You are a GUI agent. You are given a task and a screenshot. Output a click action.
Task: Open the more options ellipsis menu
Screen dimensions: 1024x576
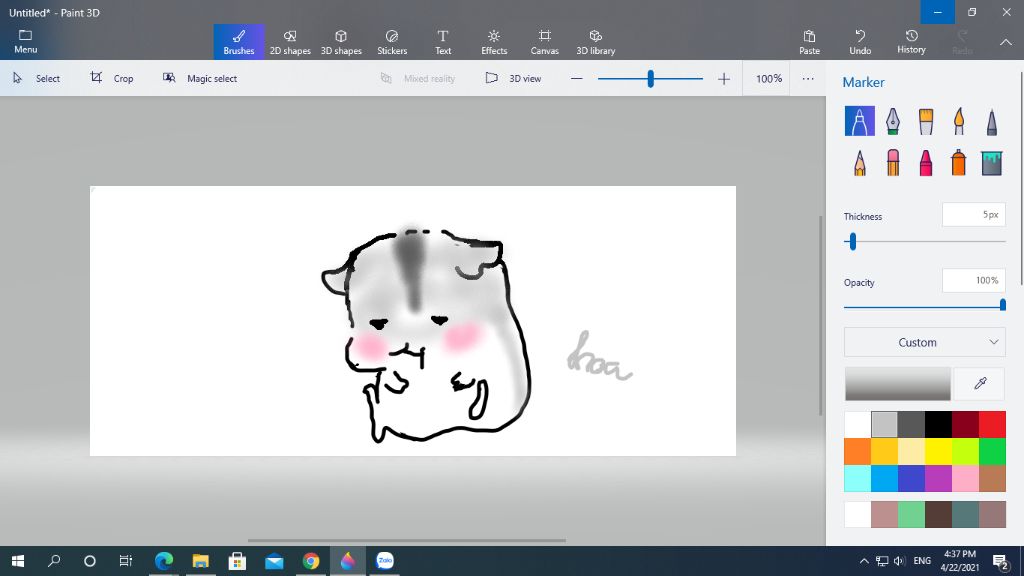pos(808,78)
